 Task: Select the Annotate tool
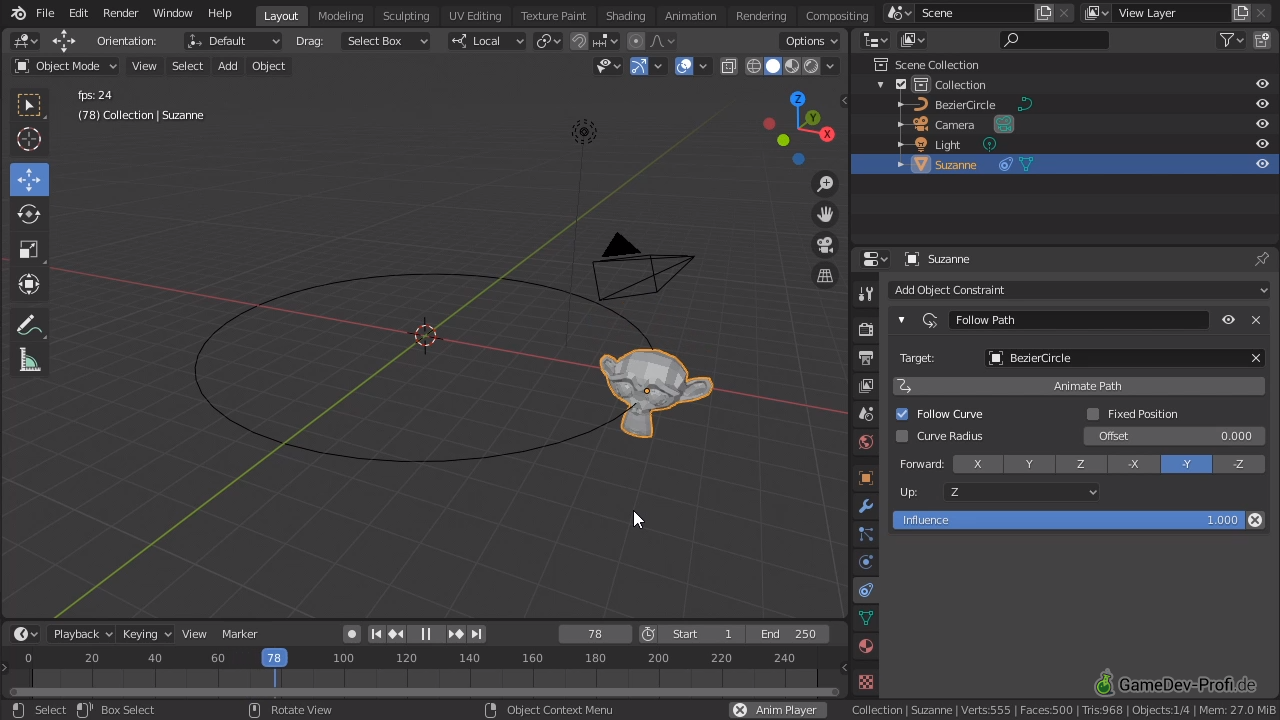pos(29,326)
